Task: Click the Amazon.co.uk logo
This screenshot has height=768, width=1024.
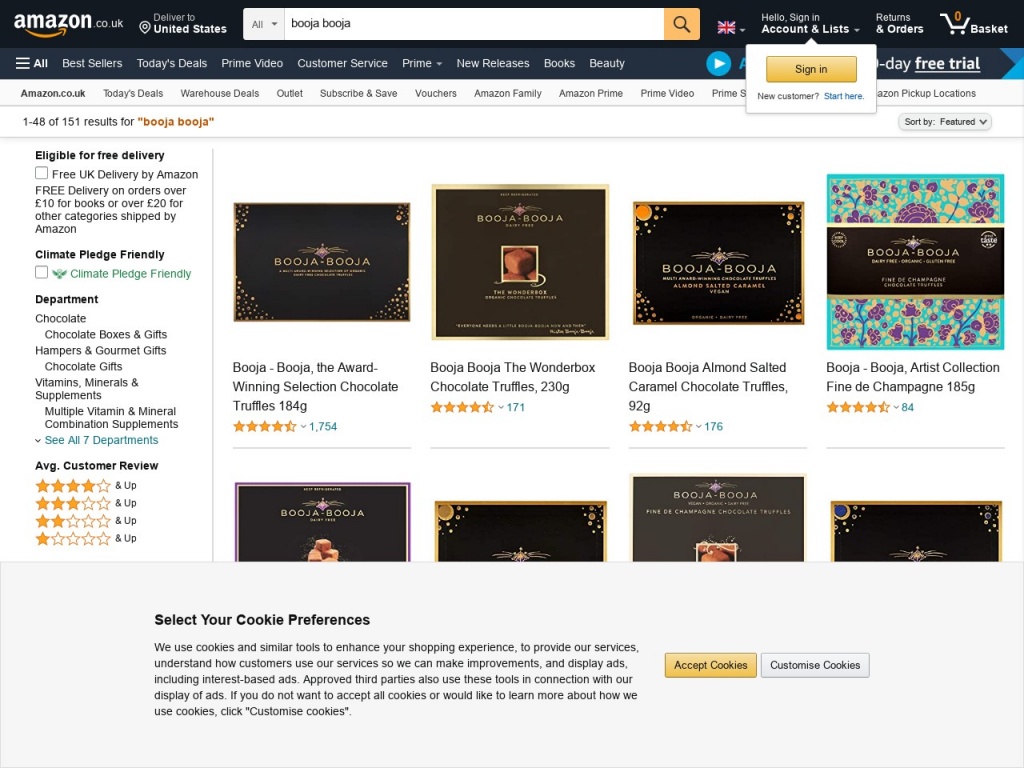Action: point(68,24)
